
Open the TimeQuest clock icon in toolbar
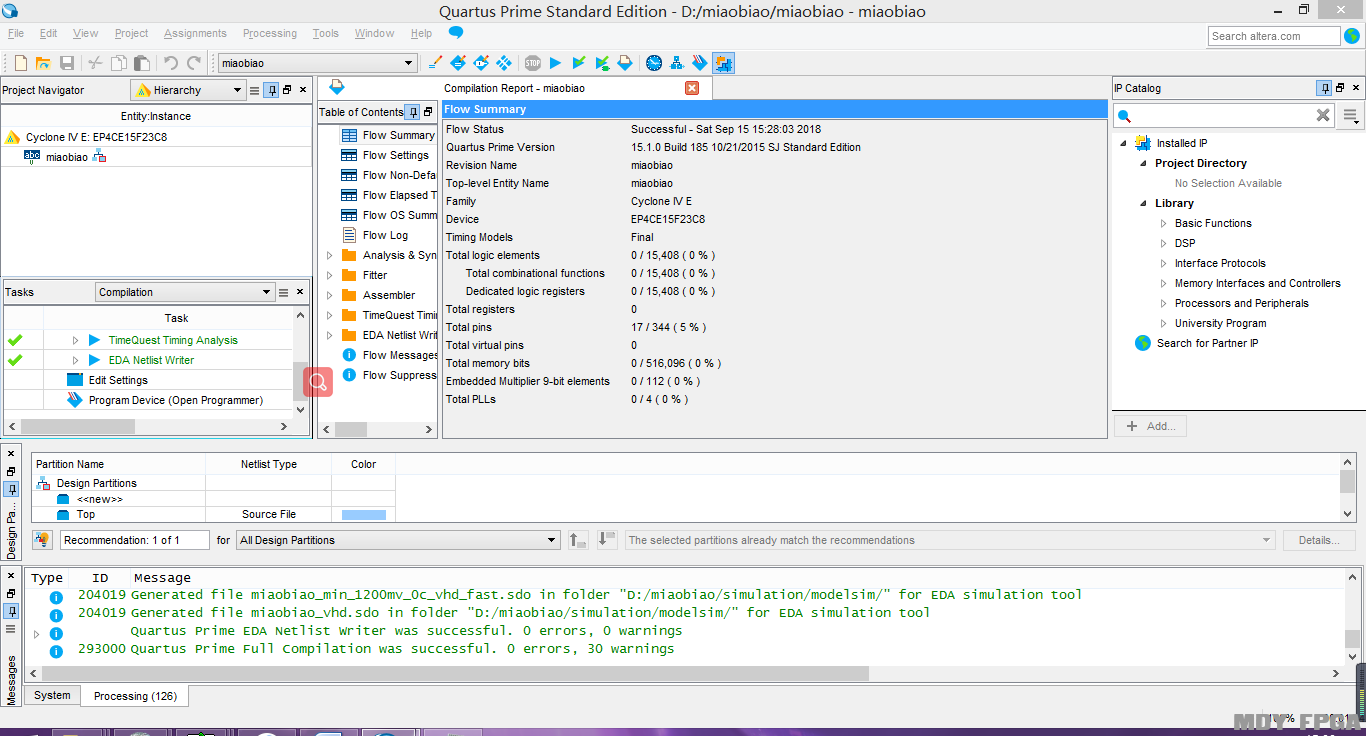coord(654,63)
